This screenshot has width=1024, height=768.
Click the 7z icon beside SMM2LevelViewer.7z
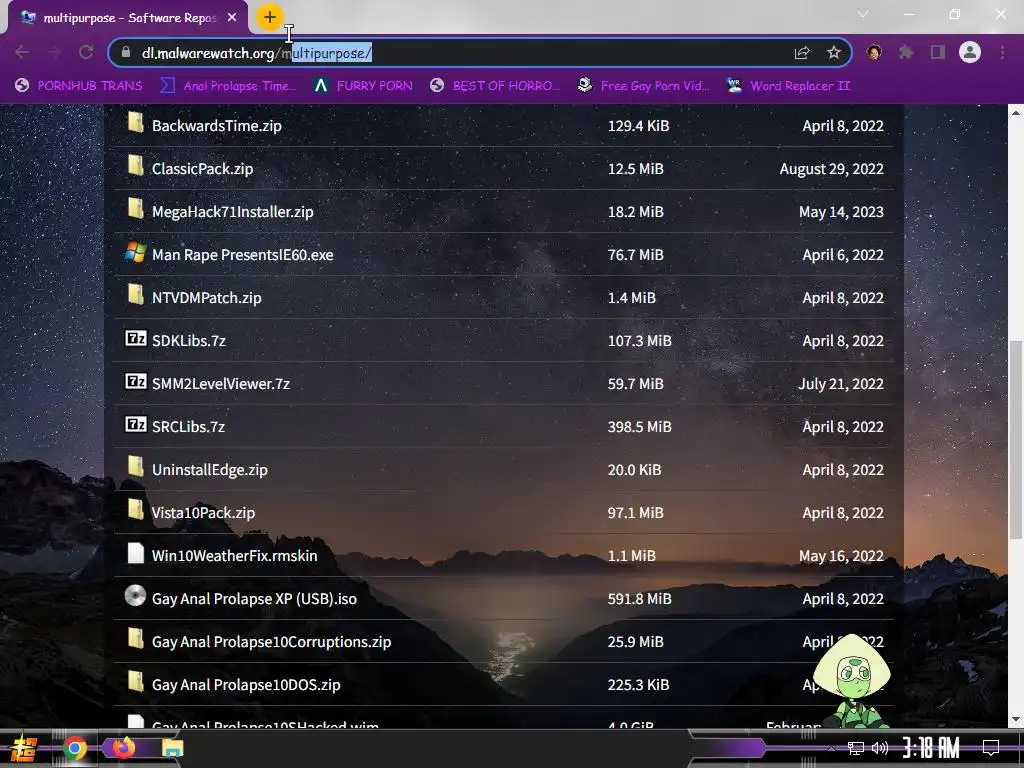tap(135, 381)
